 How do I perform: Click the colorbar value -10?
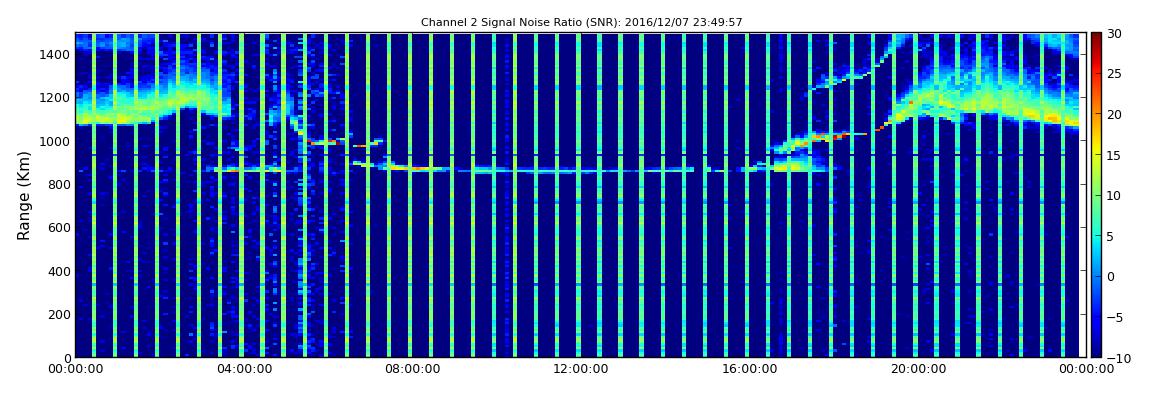(1116, 358)
